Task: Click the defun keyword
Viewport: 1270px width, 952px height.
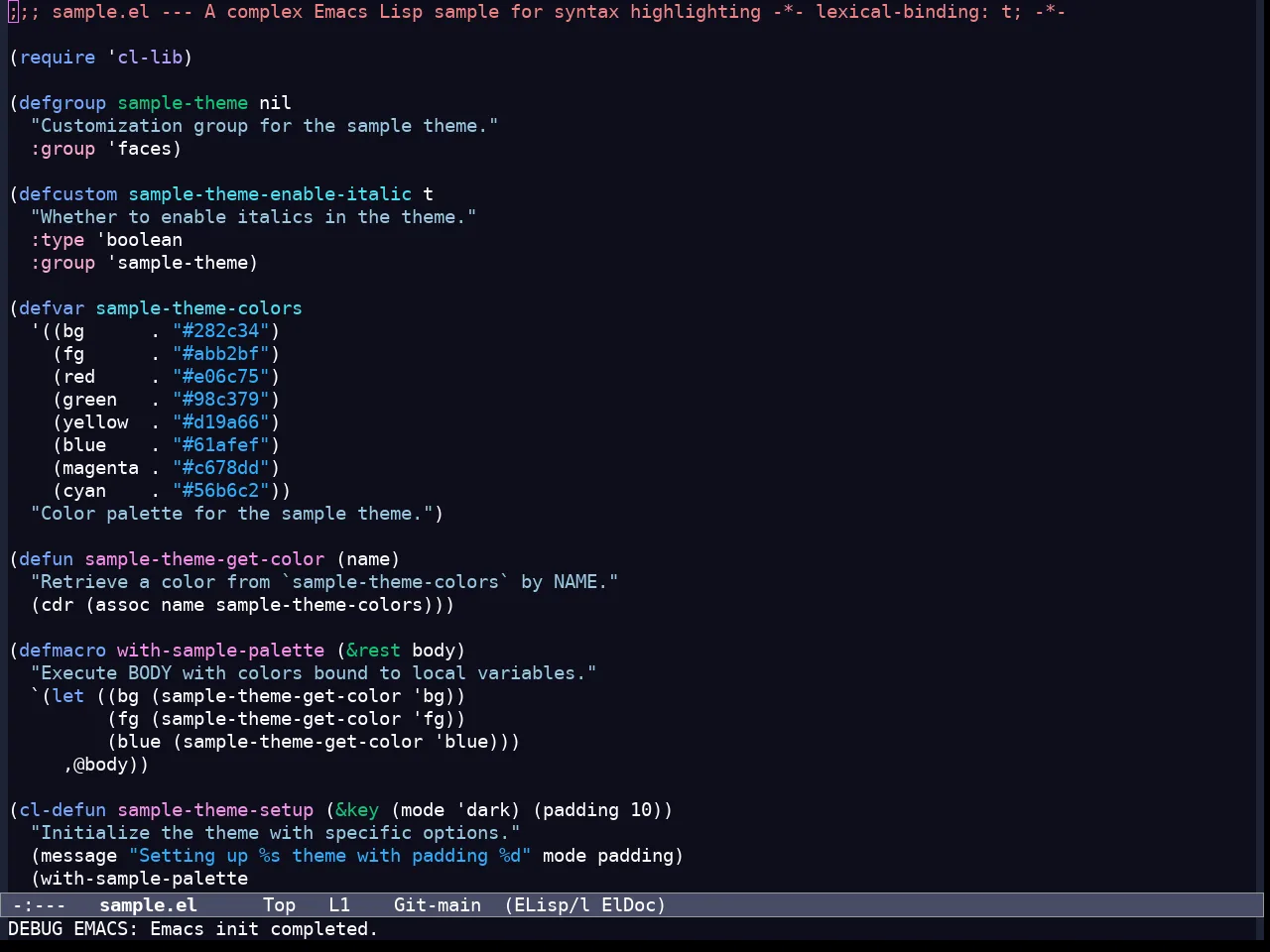Action: coord(47,558)
